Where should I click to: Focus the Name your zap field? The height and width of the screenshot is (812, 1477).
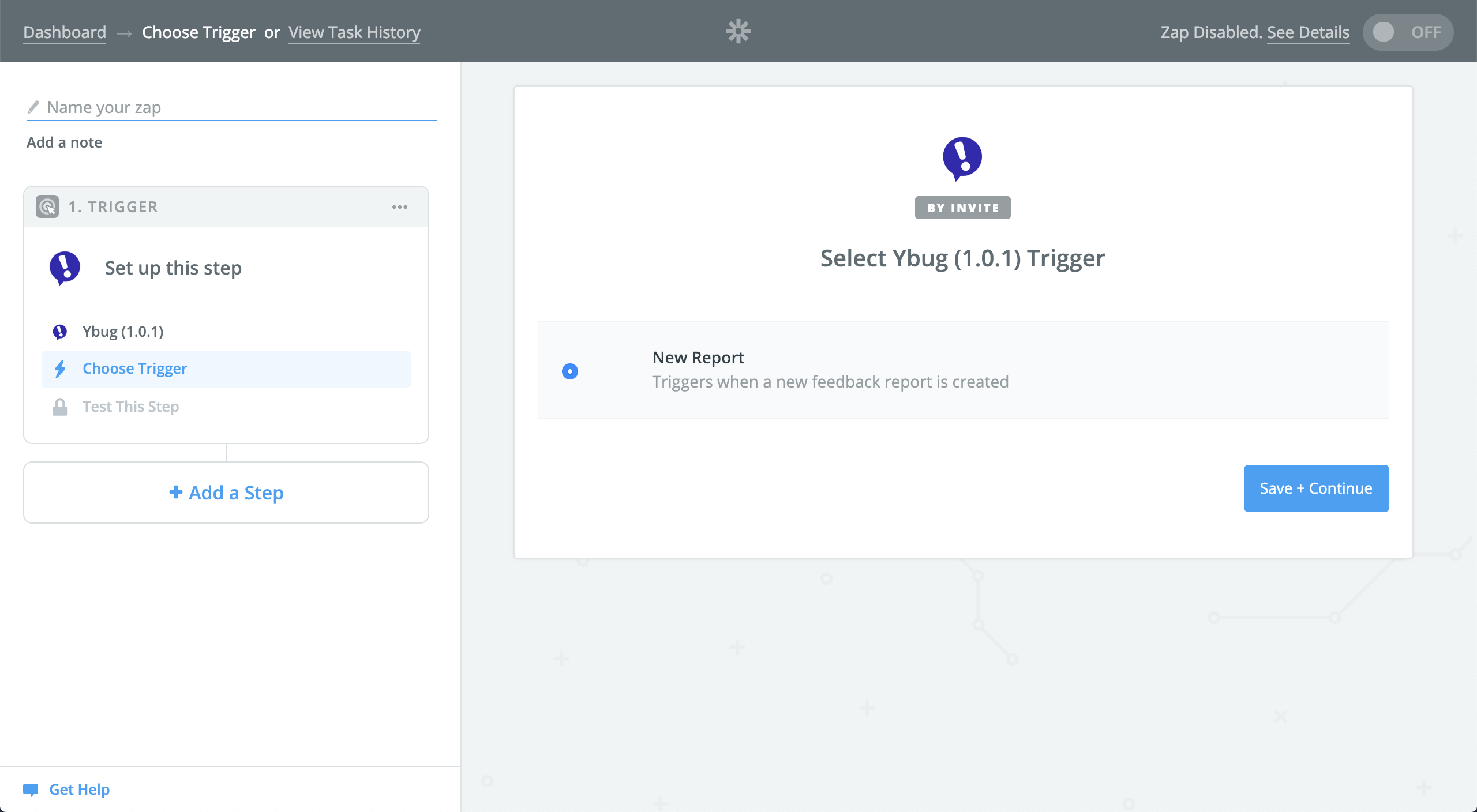232,107
